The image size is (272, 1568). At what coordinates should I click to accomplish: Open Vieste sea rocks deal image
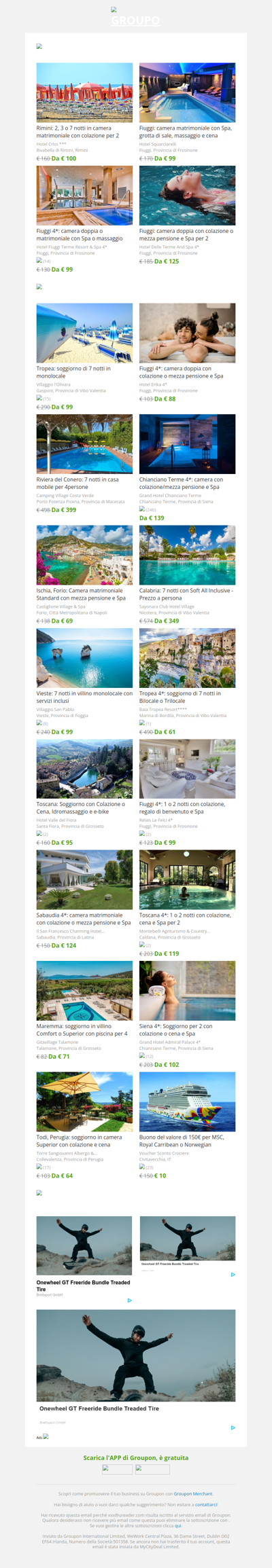coord(84,658)
